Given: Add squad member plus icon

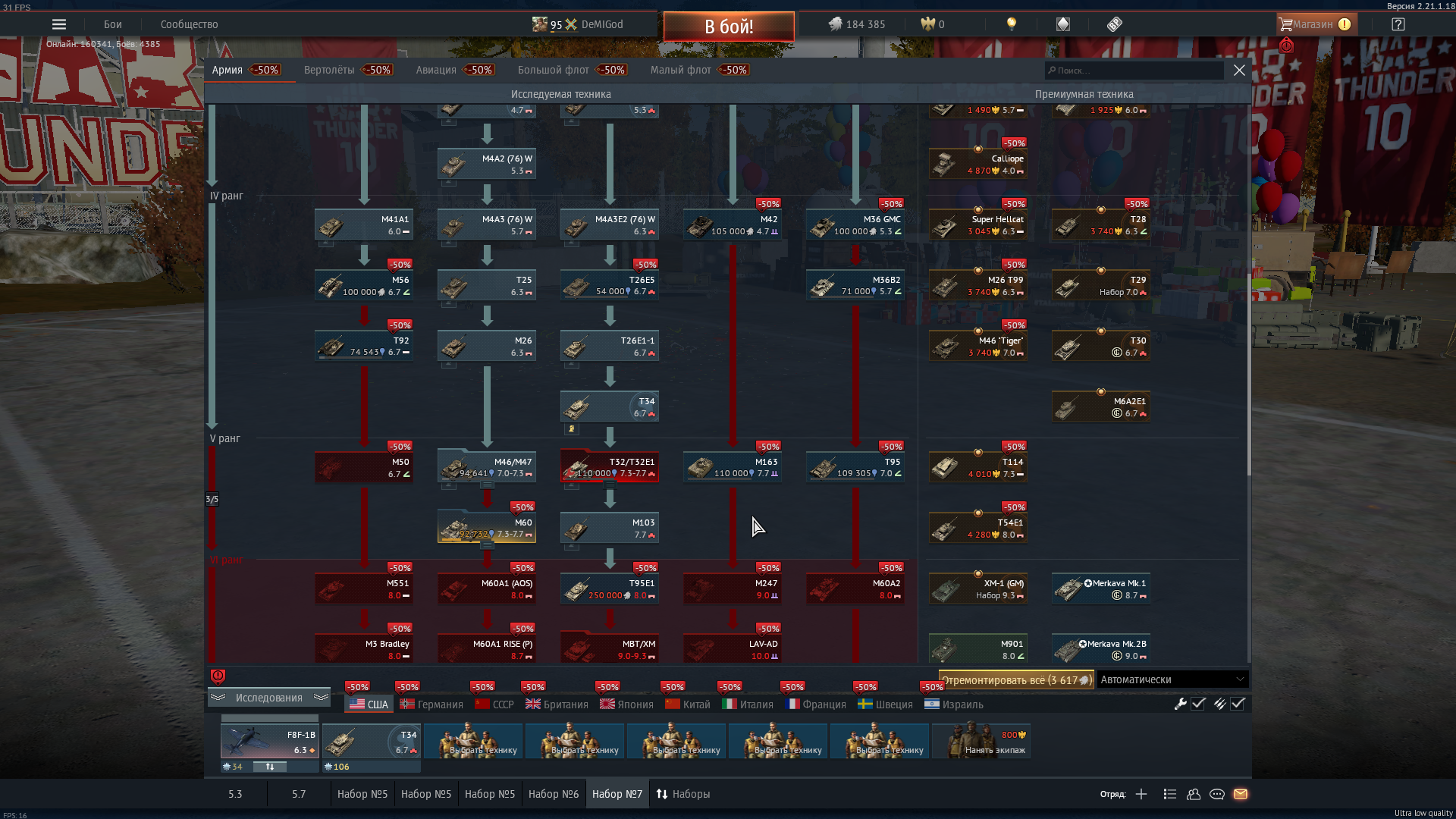Looking at the screenshot, I should 1141,794.
